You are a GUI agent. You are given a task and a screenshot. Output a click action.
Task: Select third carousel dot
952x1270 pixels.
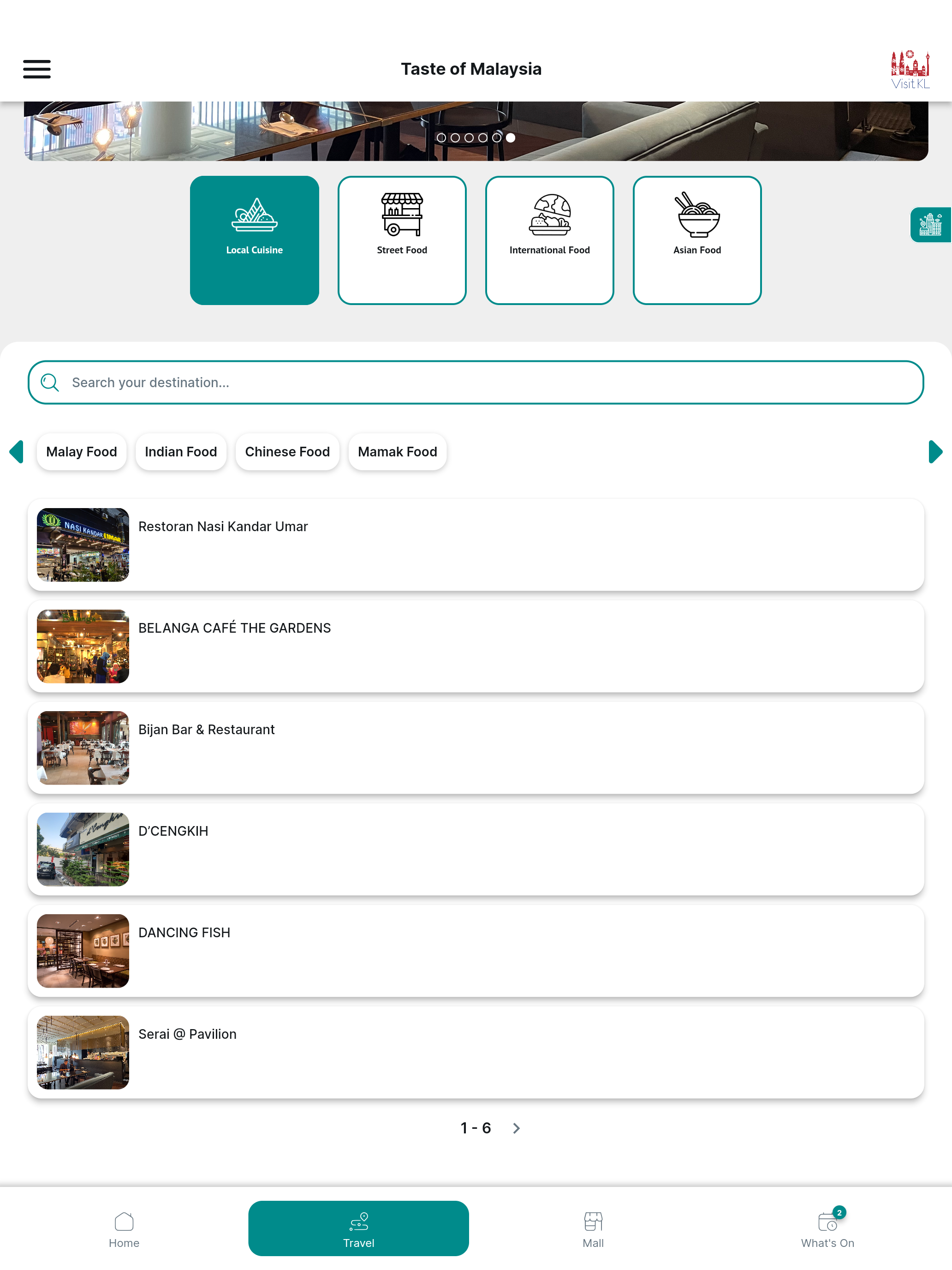tap(469, 138)
